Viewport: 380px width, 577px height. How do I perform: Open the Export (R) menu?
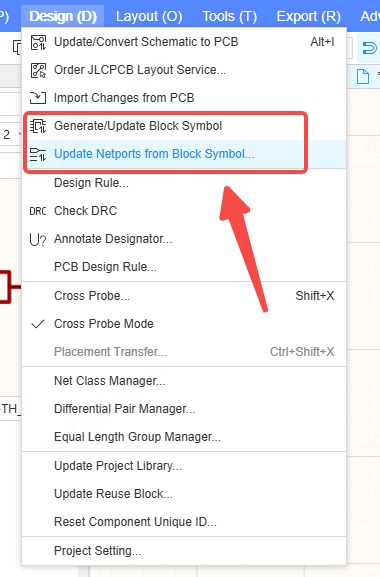[309, 16]
